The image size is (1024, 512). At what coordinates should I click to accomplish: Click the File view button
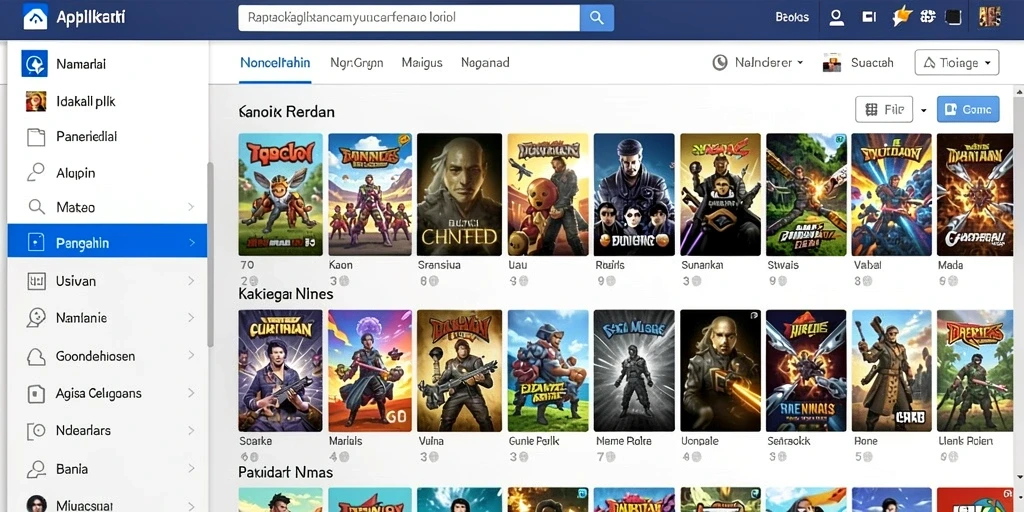coord(884,110)
